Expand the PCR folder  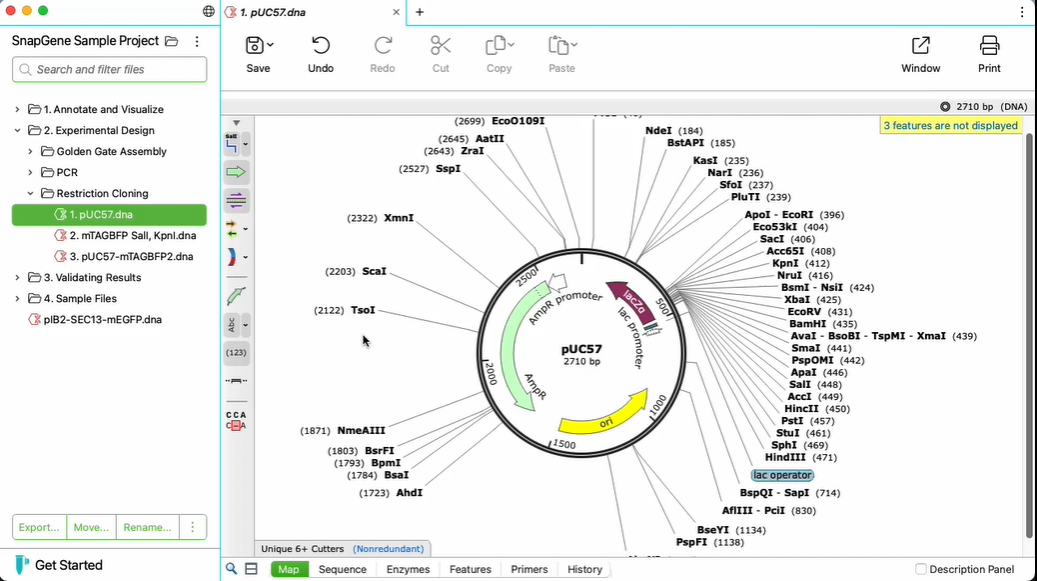pyautogui.click(x=30, y=173)
